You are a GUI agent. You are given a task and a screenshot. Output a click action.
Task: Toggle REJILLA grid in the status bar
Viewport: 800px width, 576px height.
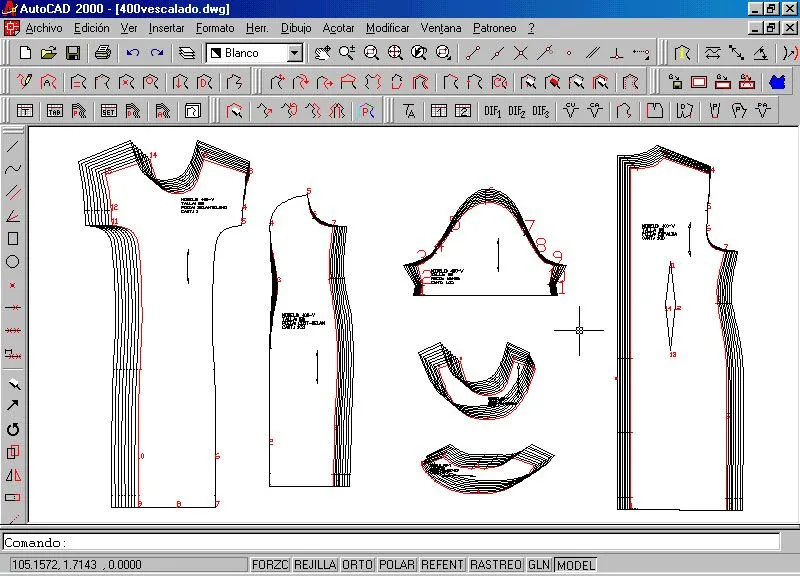point(315,565)
